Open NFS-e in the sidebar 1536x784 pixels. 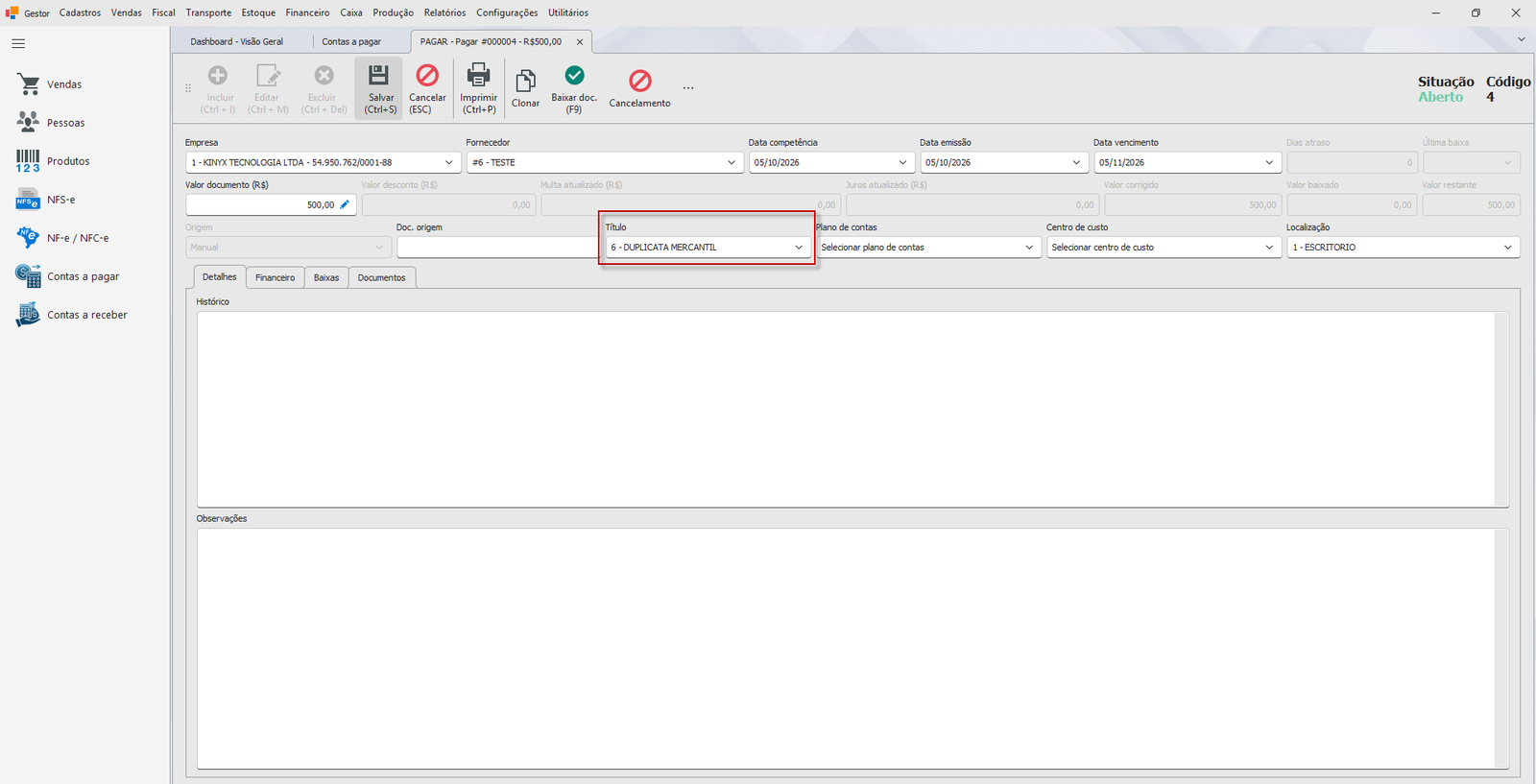pos(60,200)
